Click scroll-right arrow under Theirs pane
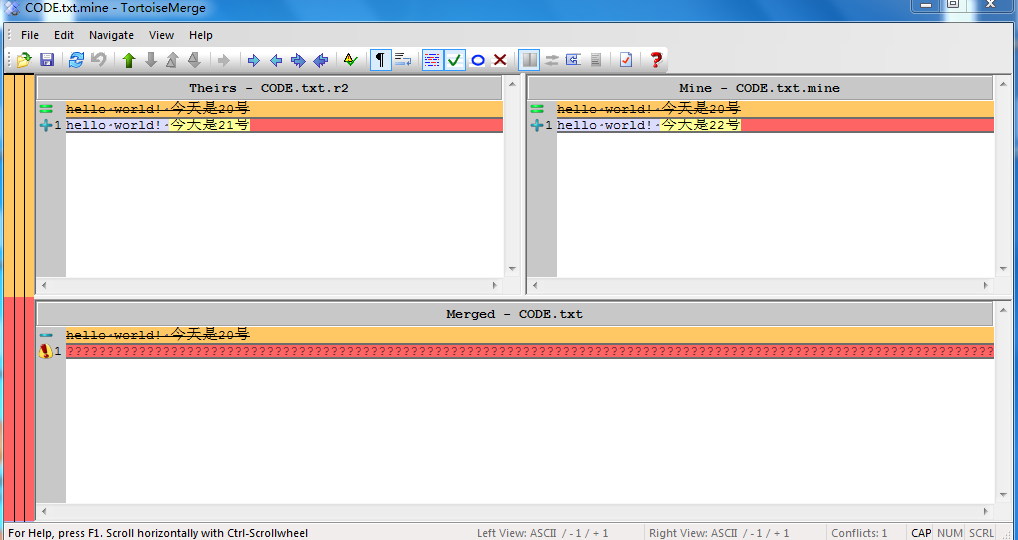Viewport: 1018px width, 540px height. tap(495, 285)
